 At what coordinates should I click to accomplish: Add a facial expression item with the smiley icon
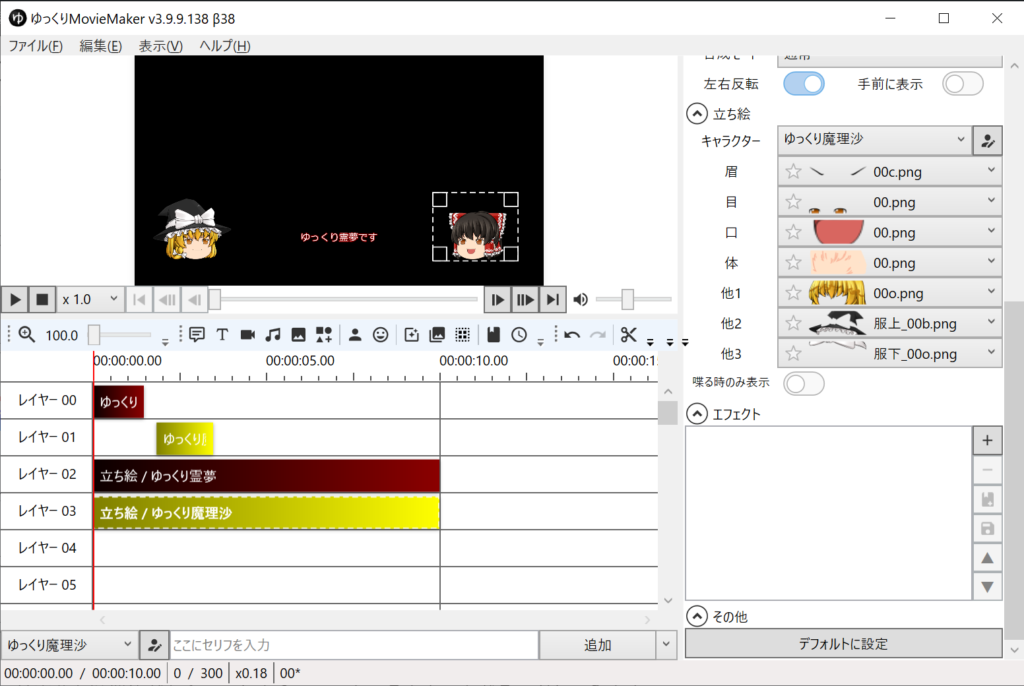[380, 335]
